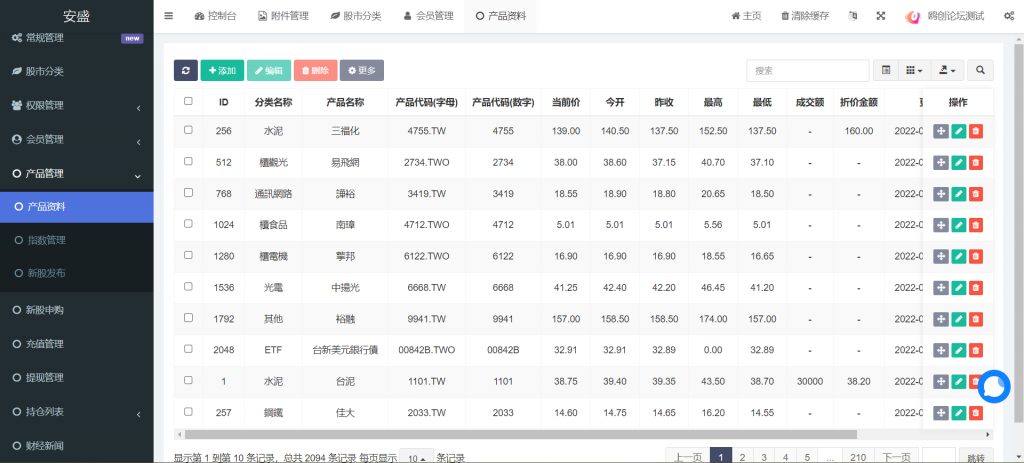Expand the 权限管理 sidebar menu
This screenshot has width=1024, height=463.
click(x=76, y=105)
